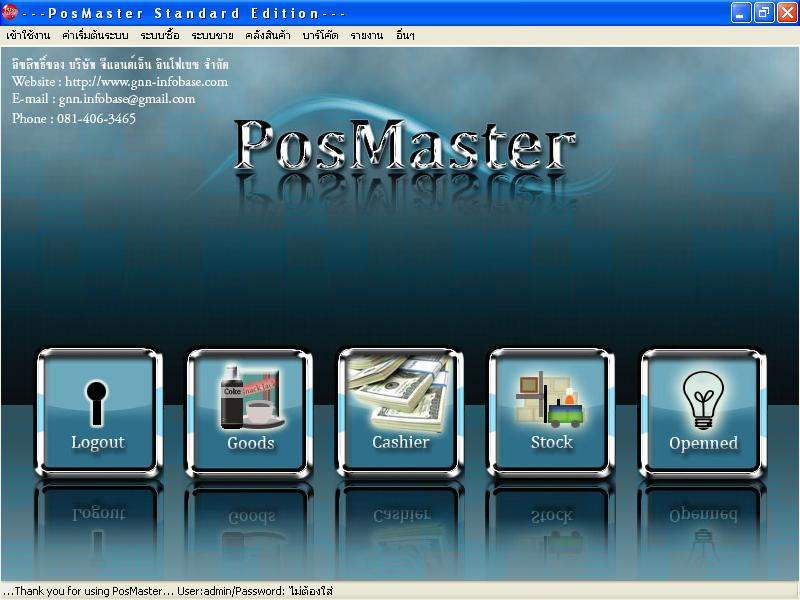Expand the ระบบซื้อ menu

(x=160, y=35)
